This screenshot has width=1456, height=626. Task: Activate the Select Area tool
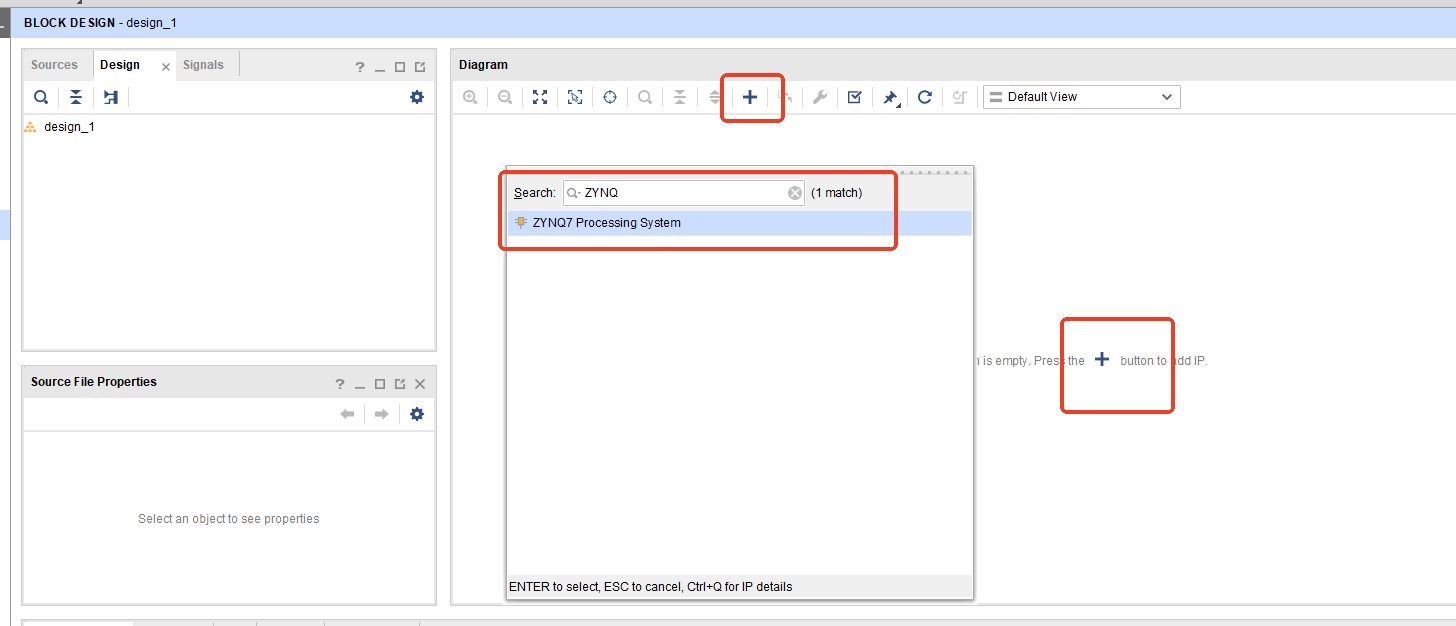[x=575, y=97]
